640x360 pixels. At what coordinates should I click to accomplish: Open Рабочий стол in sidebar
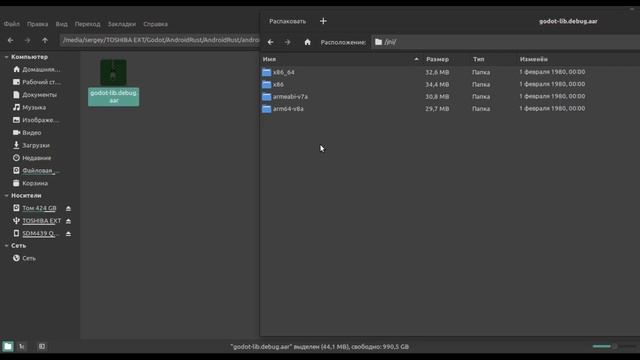37,82
